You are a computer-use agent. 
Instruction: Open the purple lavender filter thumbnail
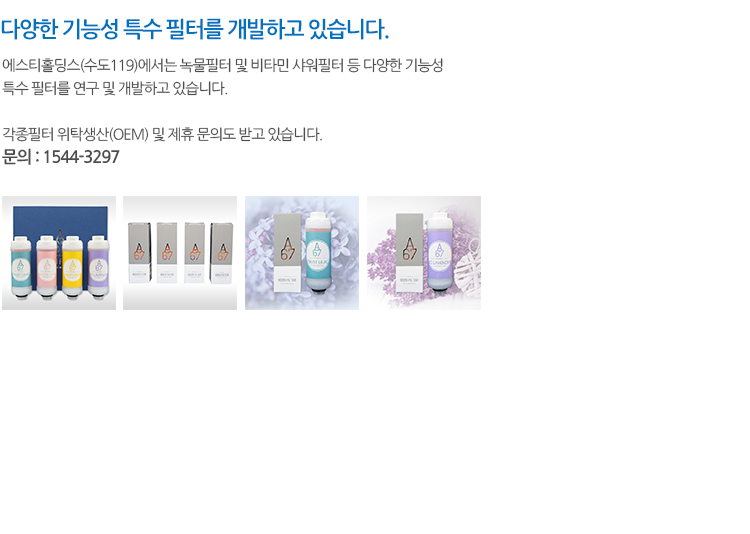(x=424, y=253)
